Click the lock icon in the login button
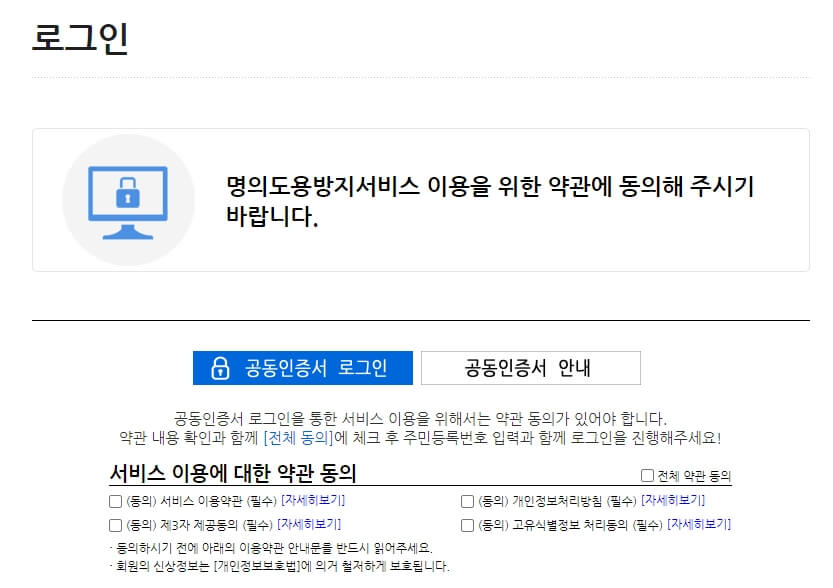The height and width of the screenshot is (588, 833). [x=220, y=368]
